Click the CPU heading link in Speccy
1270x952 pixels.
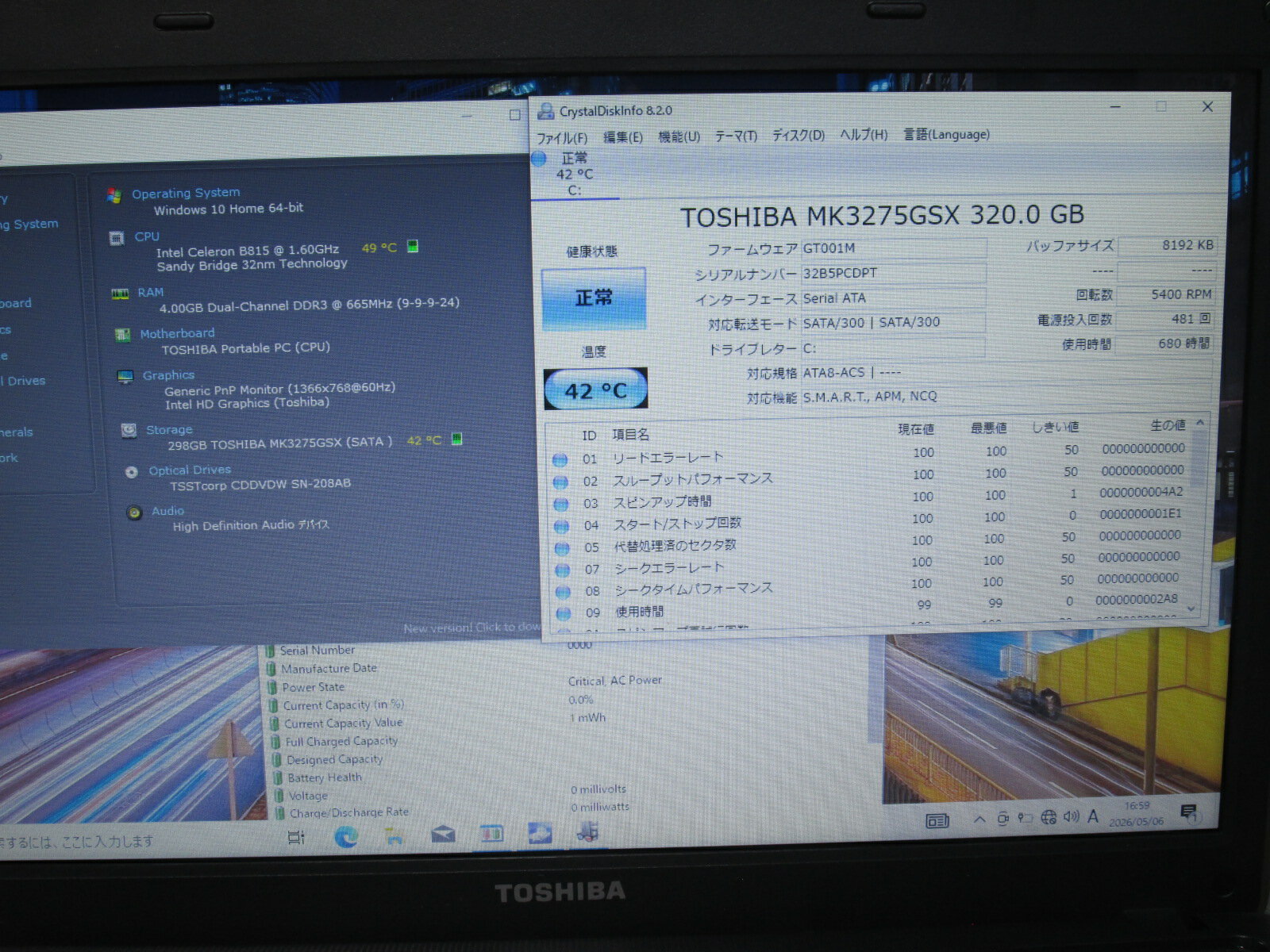147,236
